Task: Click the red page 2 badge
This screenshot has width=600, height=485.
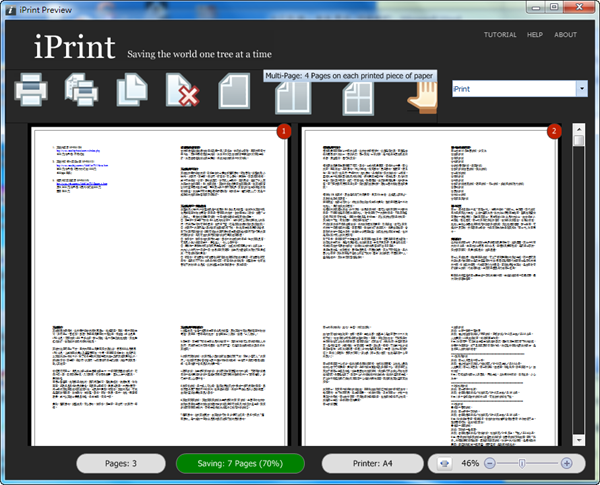Action: click(x=554, y=131)
